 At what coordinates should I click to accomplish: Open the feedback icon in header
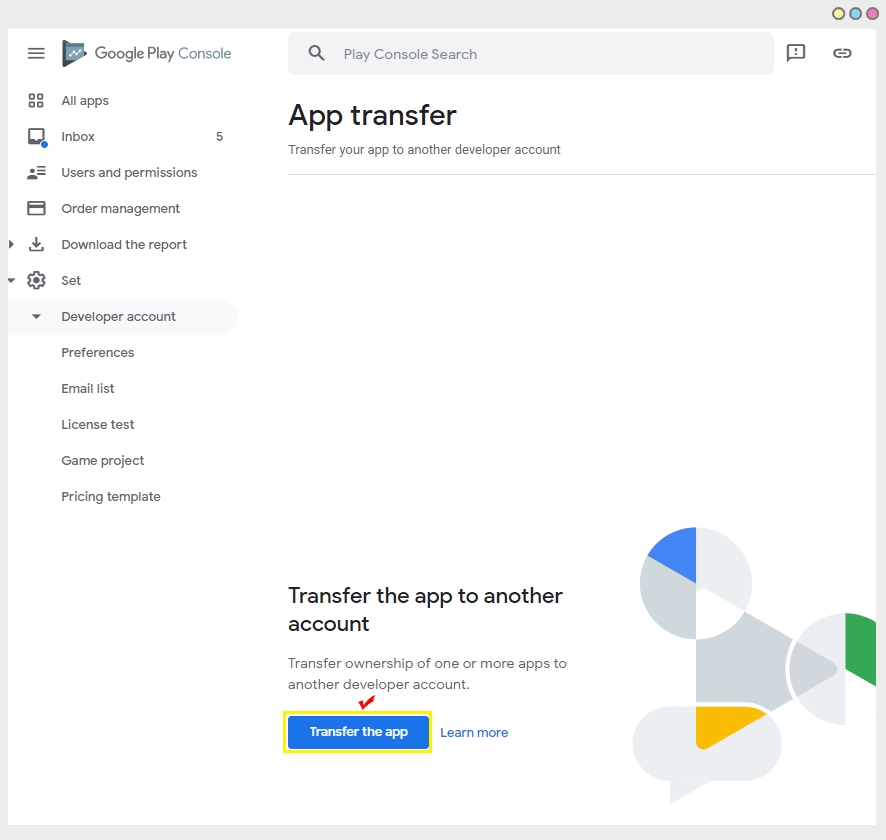point(796,53)
